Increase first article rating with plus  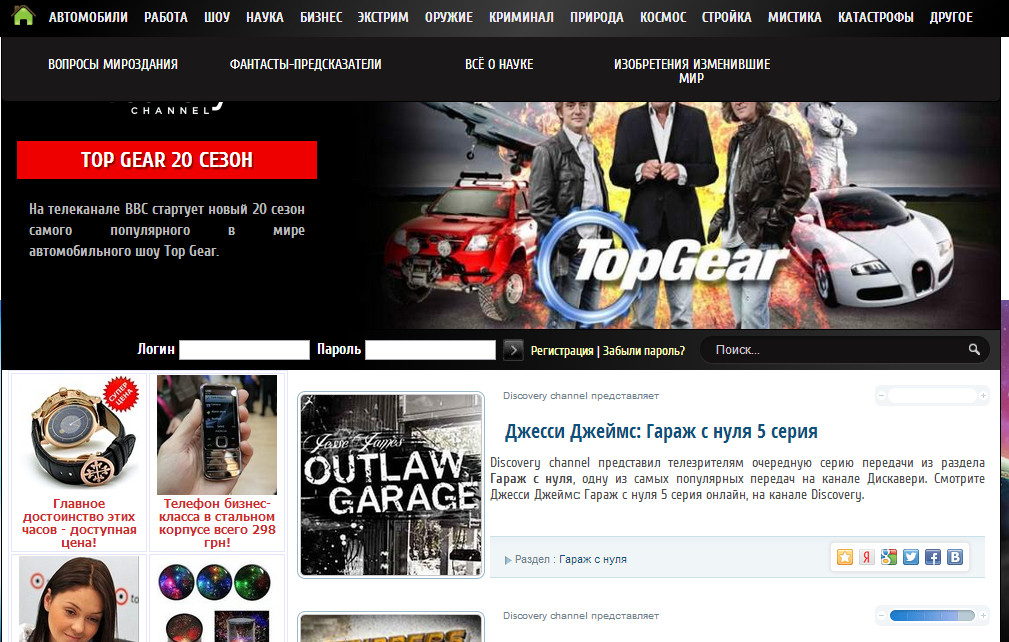984,396
